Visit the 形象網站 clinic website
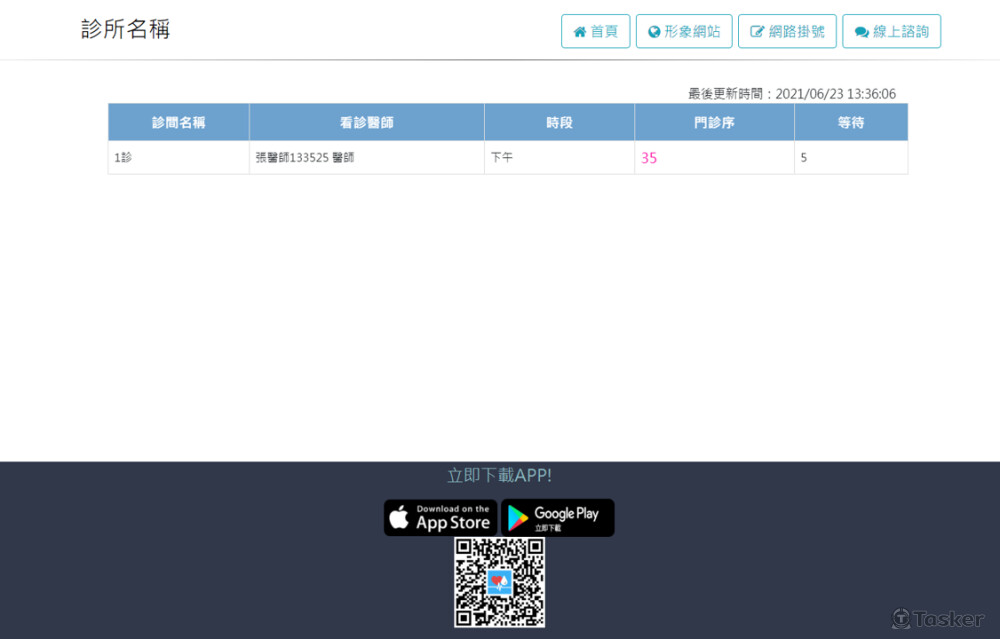 pos(684,31)
